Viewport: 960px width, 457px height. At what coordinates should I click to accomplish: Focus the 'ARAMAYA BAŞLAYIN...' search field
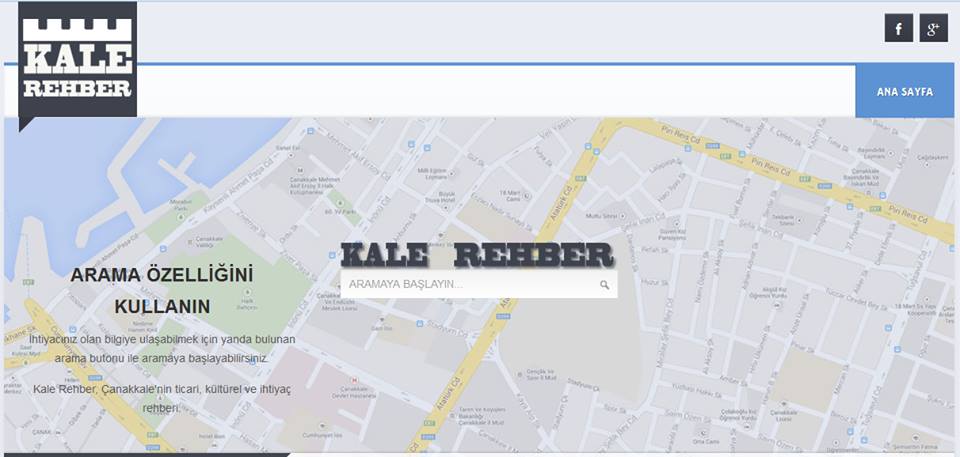coord(479,284)
